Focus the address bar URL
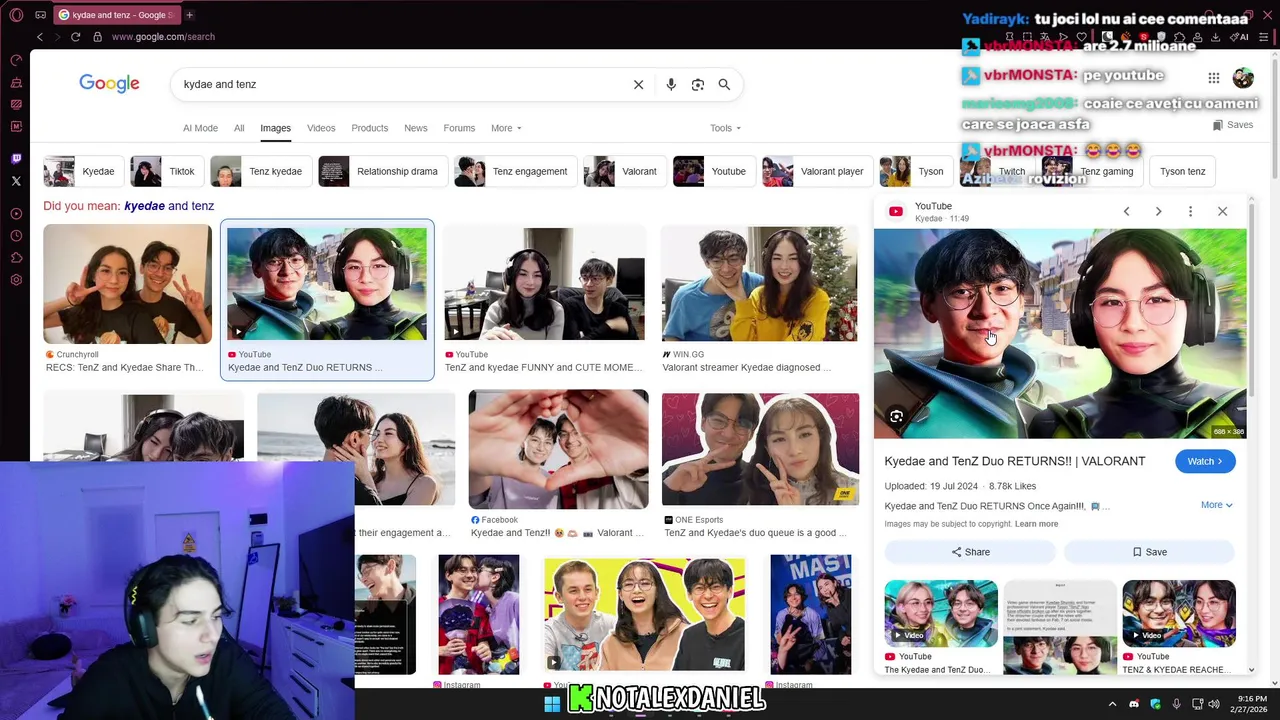 click(163, 37)
